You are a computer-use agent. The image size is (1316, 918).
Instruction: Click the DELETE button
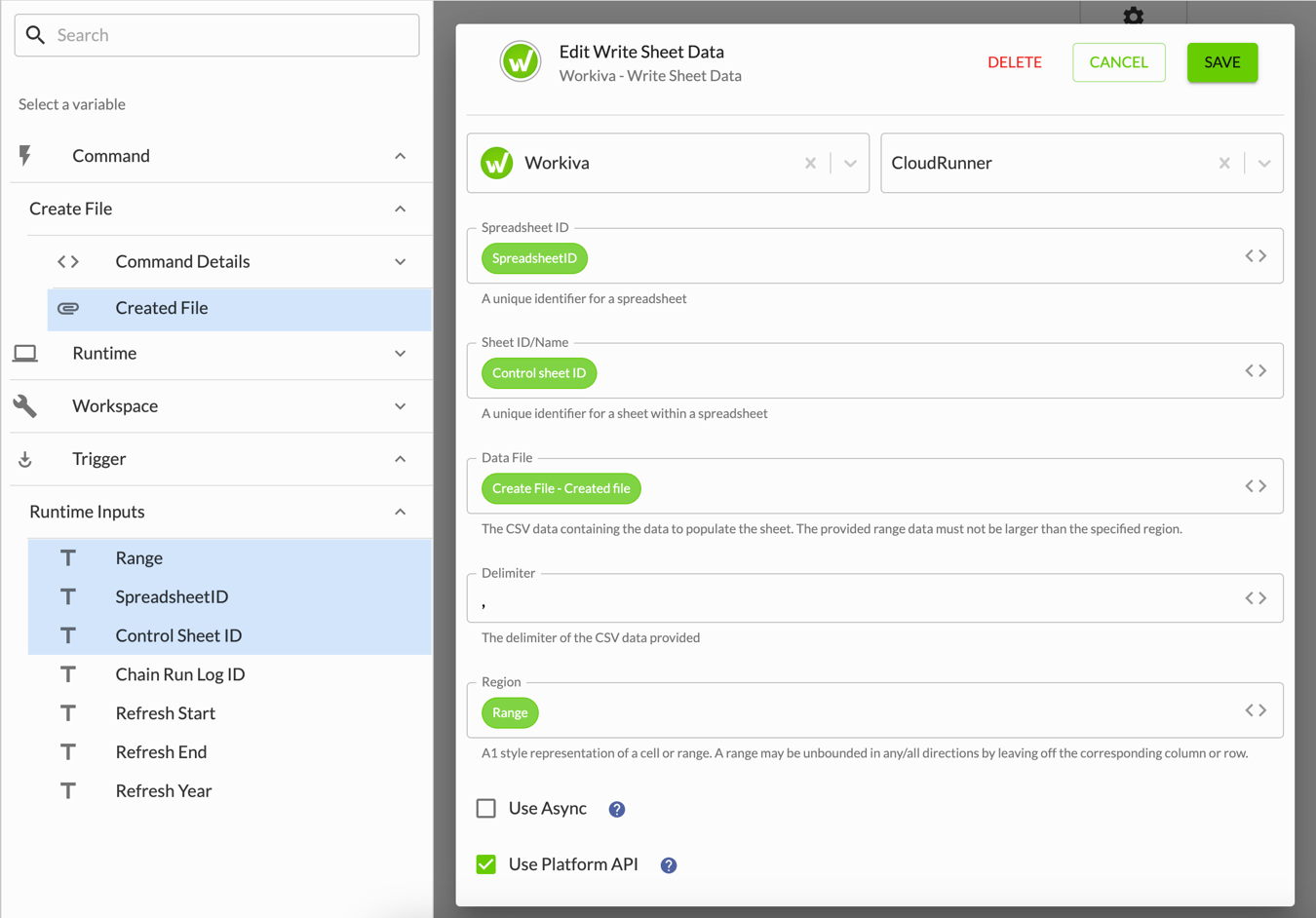coord(1015,62)
